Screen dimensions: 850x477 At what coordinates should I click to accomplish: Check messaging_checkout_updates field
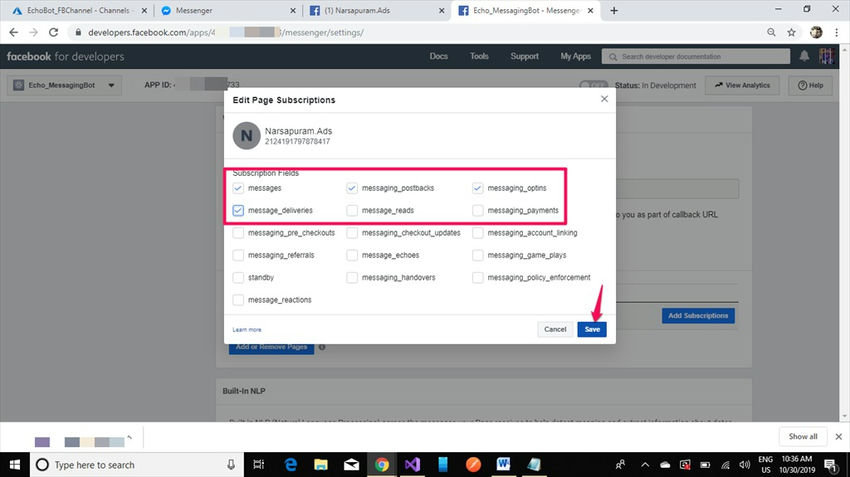click(x=352, y=233)
